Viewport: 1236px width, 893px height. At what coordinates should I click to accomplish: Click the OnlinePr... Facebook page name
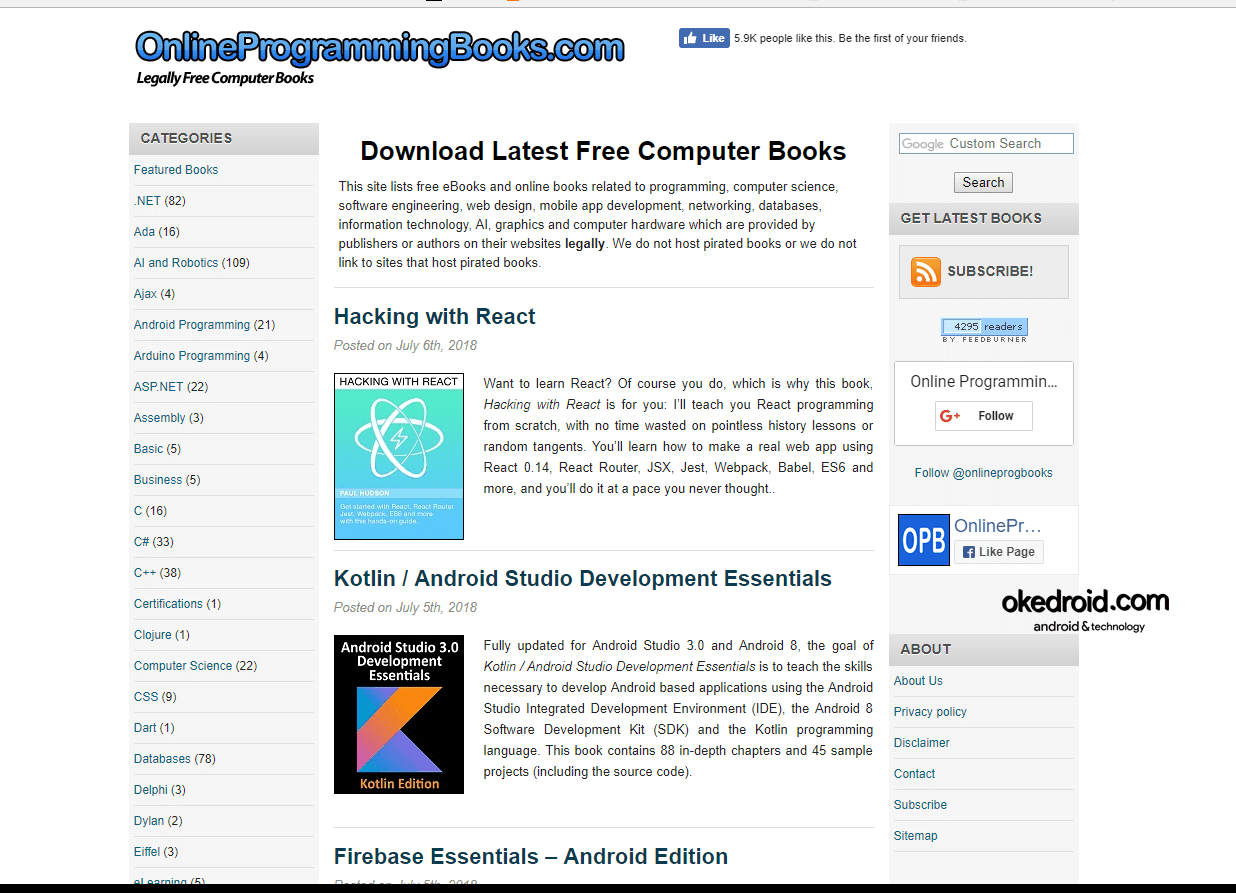(998, 526)
